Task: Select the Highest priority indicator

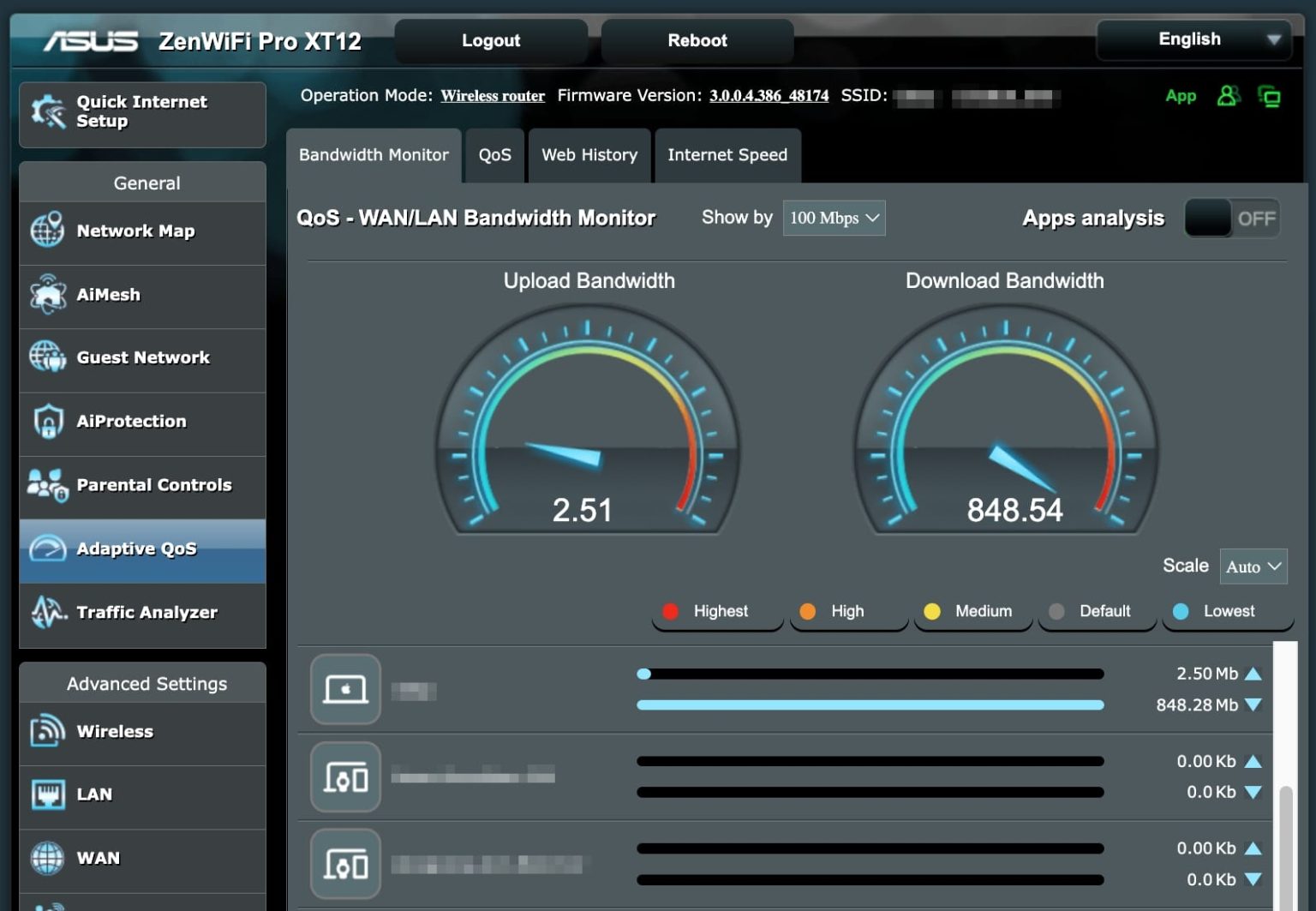Action: 671,611
